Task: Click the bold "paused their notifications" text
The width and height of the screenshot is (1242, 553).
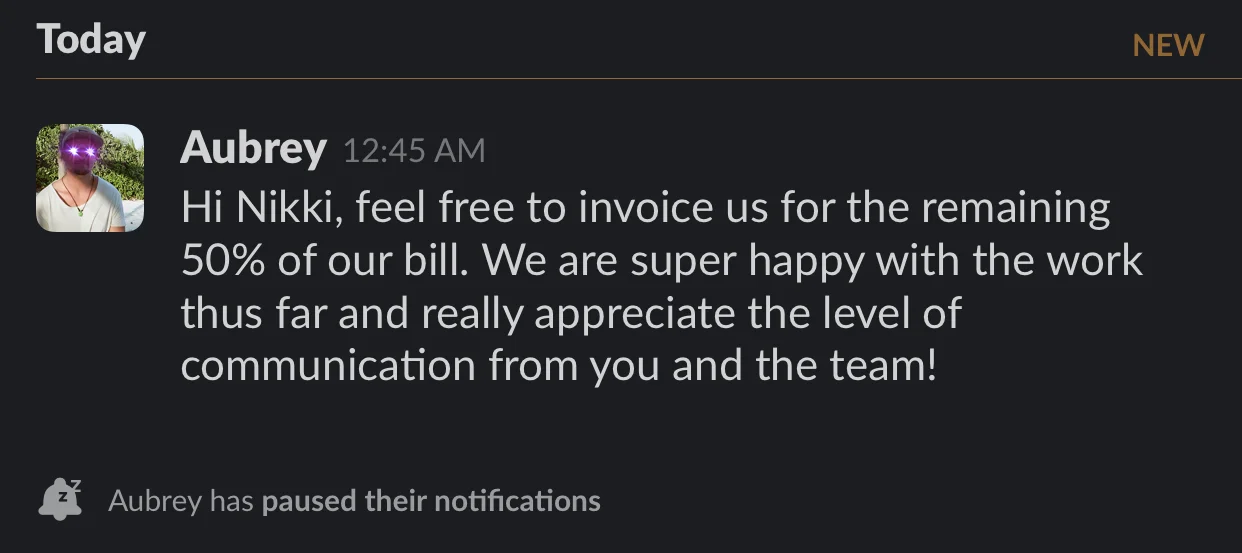Action: pyautogui.click(x=431, y=500)
